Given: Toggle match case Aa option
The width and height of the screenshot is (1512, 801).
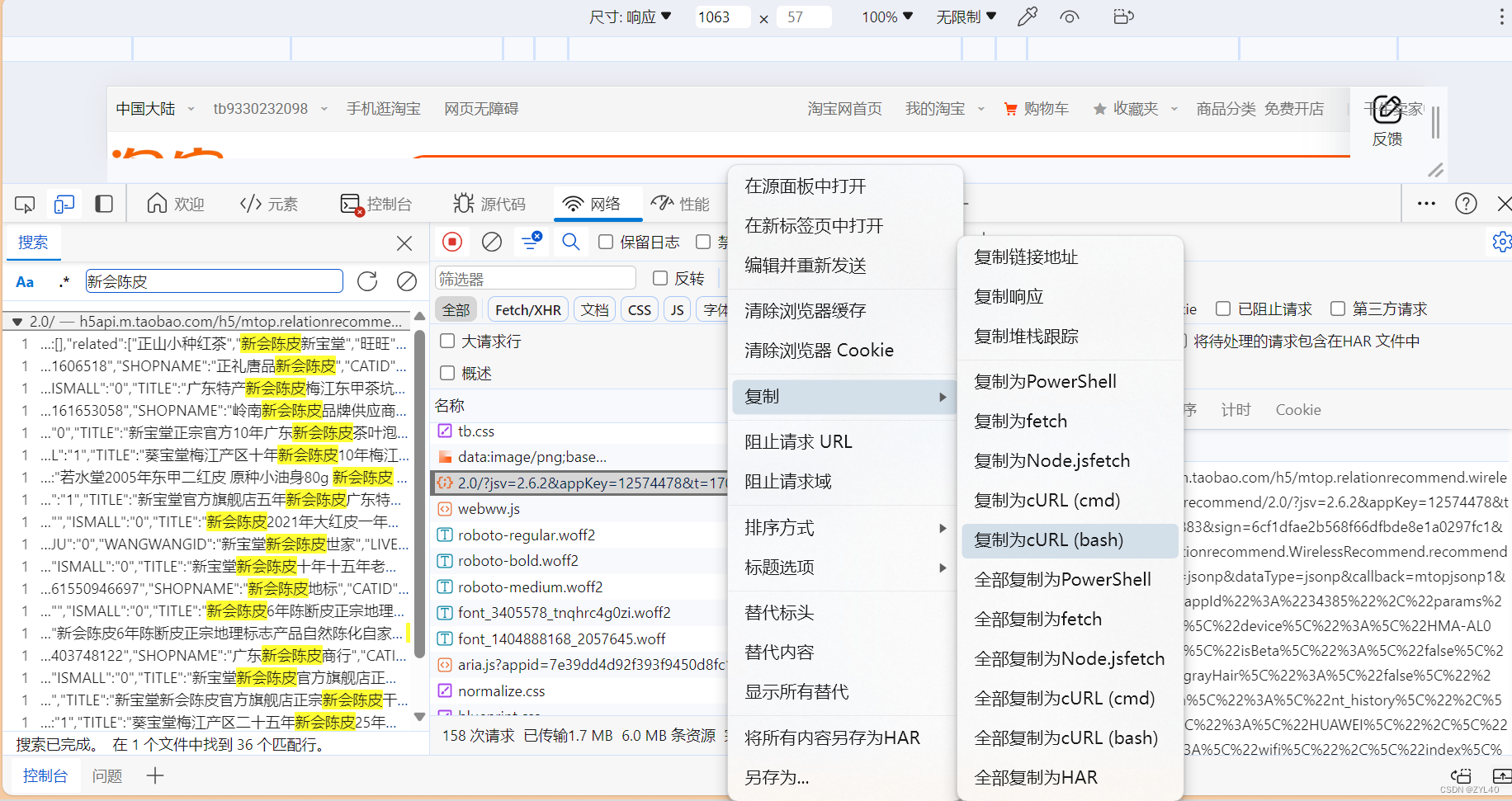Looking at the screenshot, I should click(x=25, y=282).
